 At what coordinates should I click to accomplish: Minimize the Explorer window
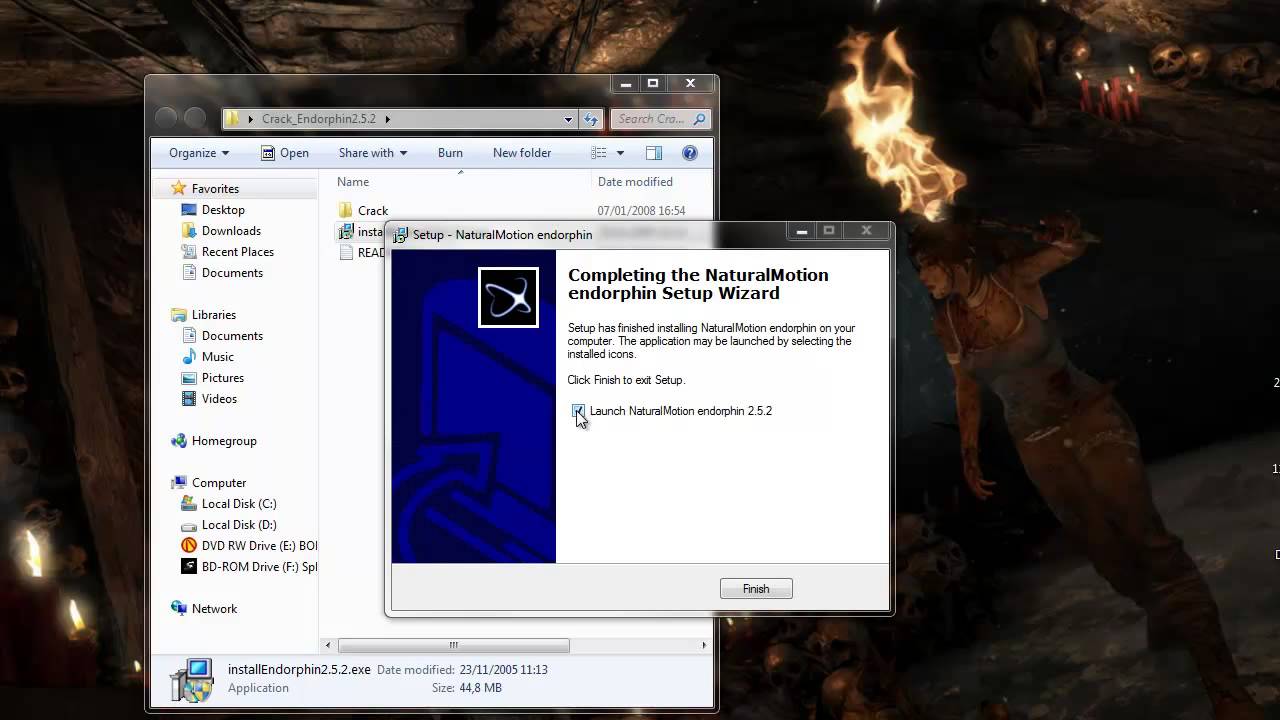point(626,84)
